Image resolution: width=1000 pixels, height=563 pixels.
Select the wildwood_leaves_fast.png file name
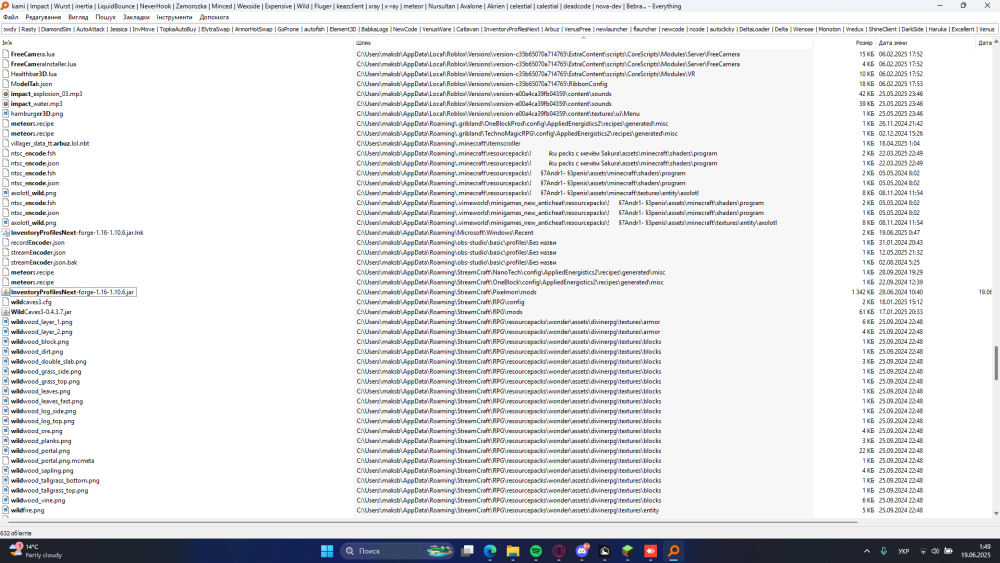coord(47,401)
